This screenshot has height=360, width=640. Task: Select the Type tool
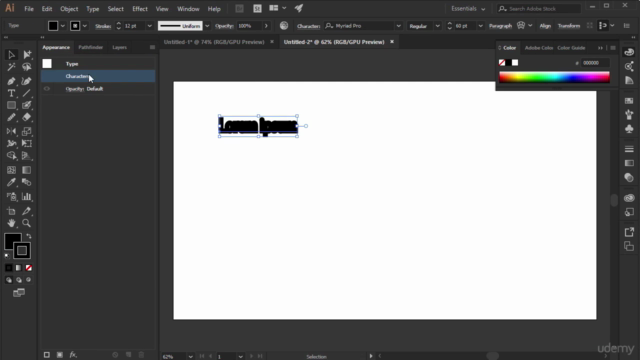[x=11, y=93]
